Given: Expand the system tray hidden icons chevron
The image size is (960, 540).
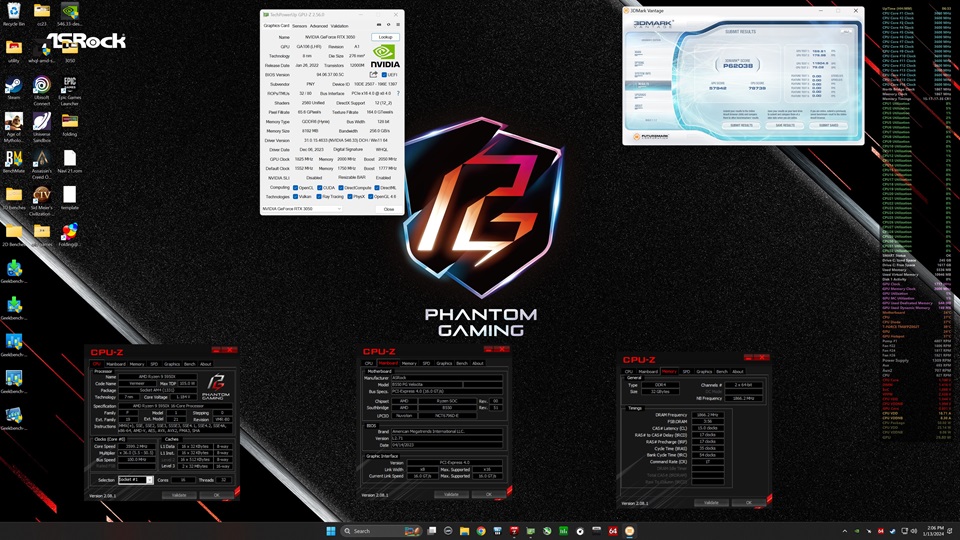Looking at the screenshot, I should pyautogui.click(x=845, y=531).
